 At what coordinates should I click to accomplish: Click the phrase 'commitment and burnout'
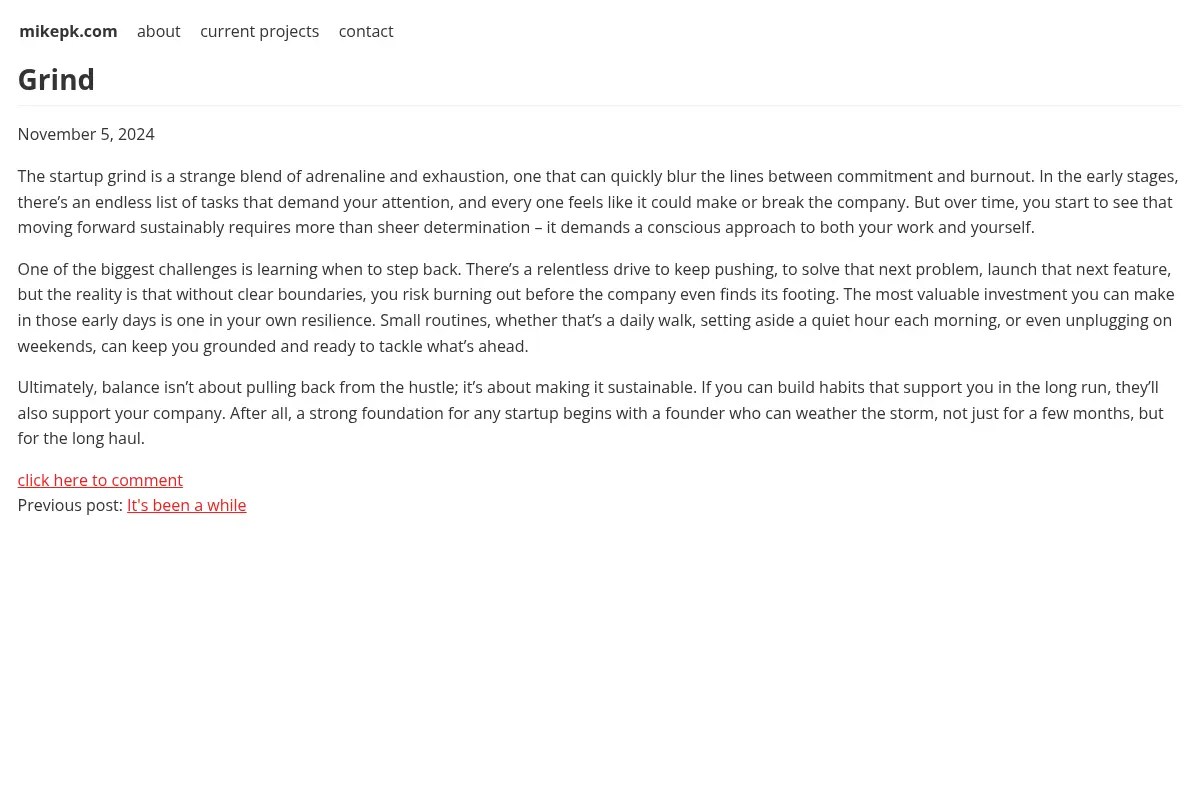coord(935,176)
